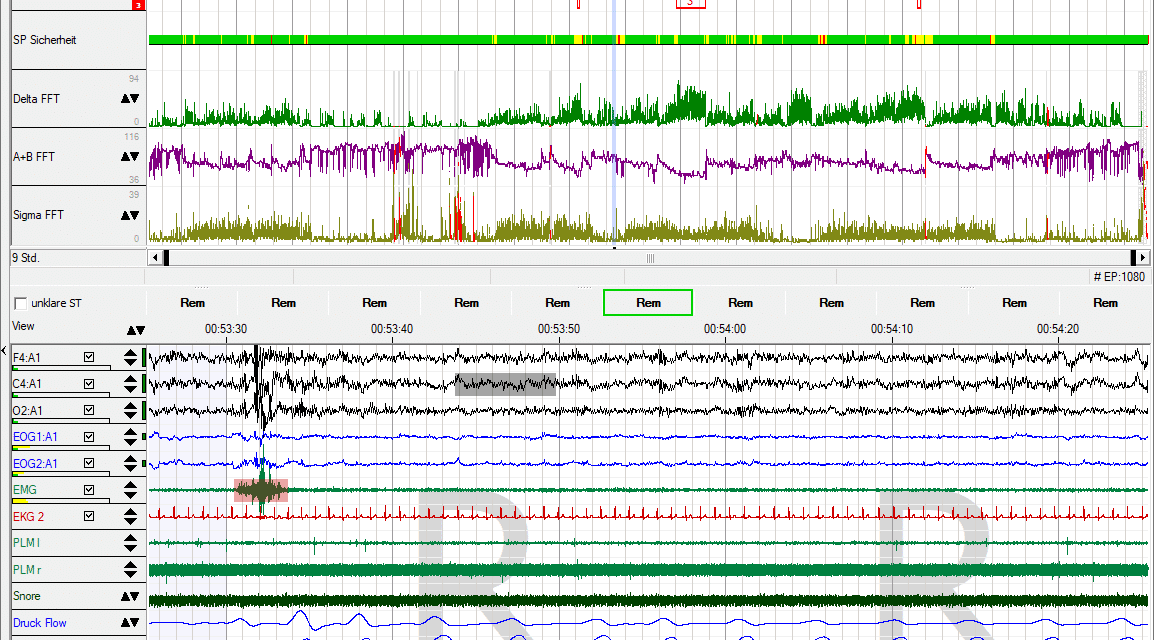Uncheck the F4:A1 channel checkbox

pyautogui.click(x=89, y=357)
